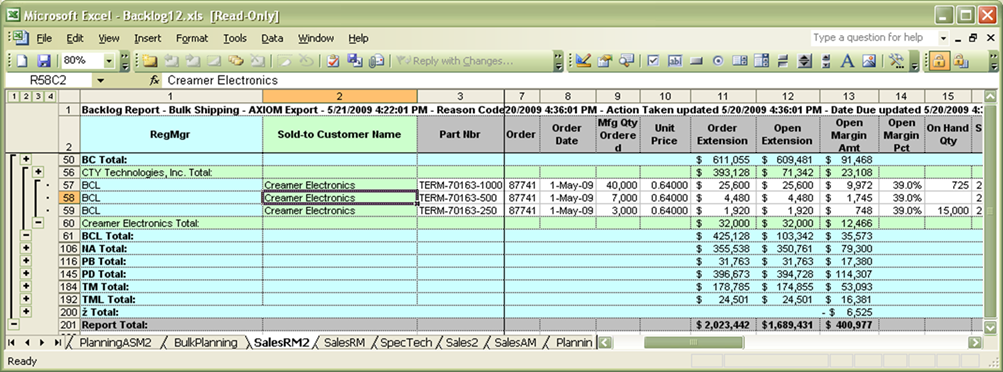
Task: Click the Sales2 sheet tab
Action: [462, 343]
